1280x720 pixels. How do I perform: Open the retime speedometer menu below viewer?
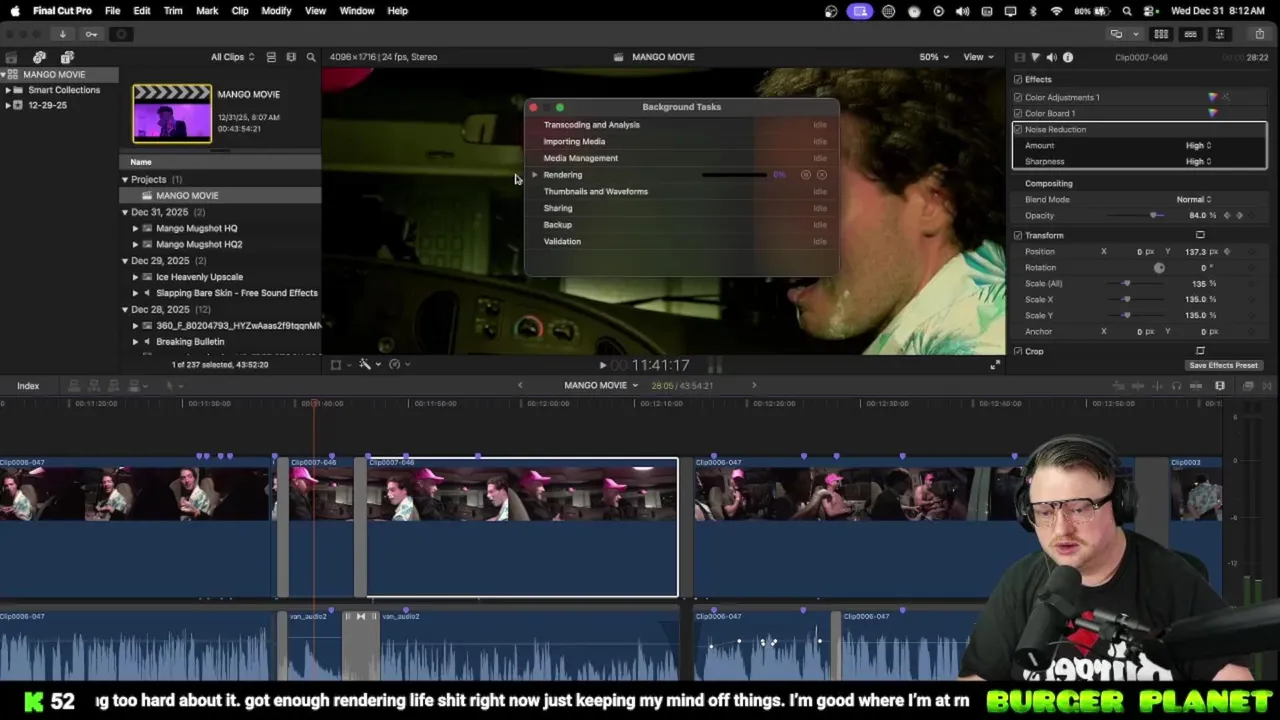click(x=397, y=364)
